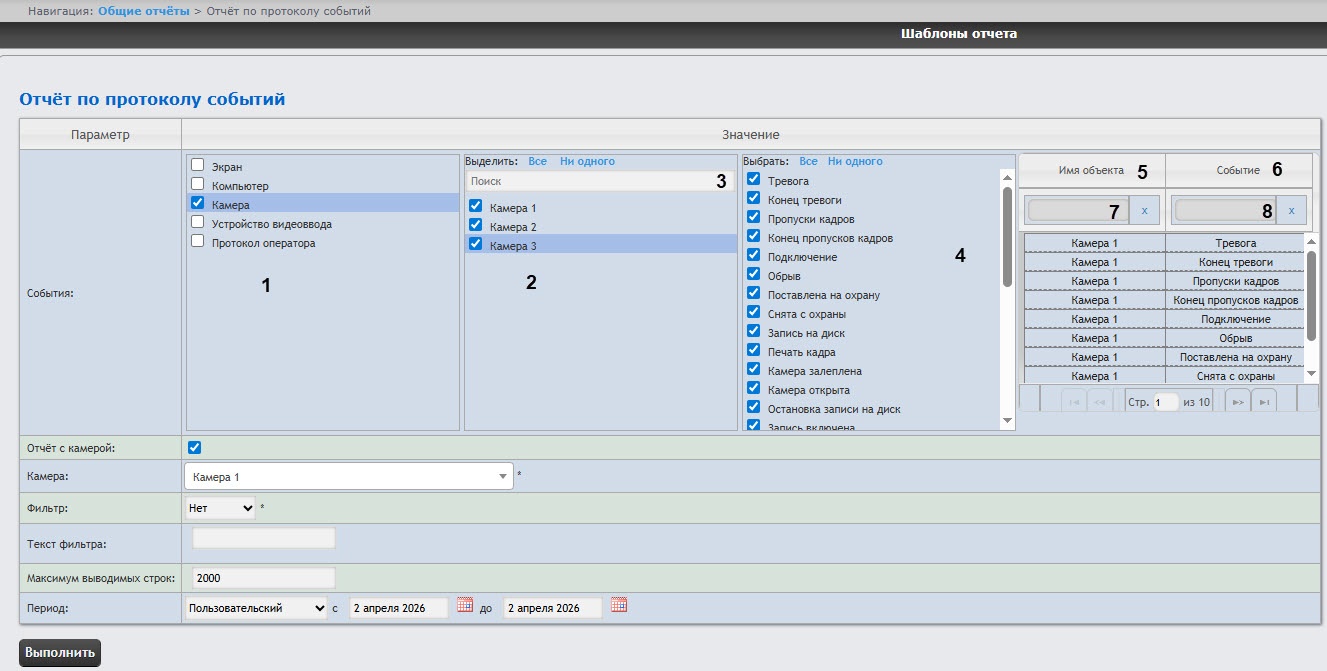Viewport: 1327px width, 671px height.
Task: Clear the event column filter
Action: click(1291, 211)
